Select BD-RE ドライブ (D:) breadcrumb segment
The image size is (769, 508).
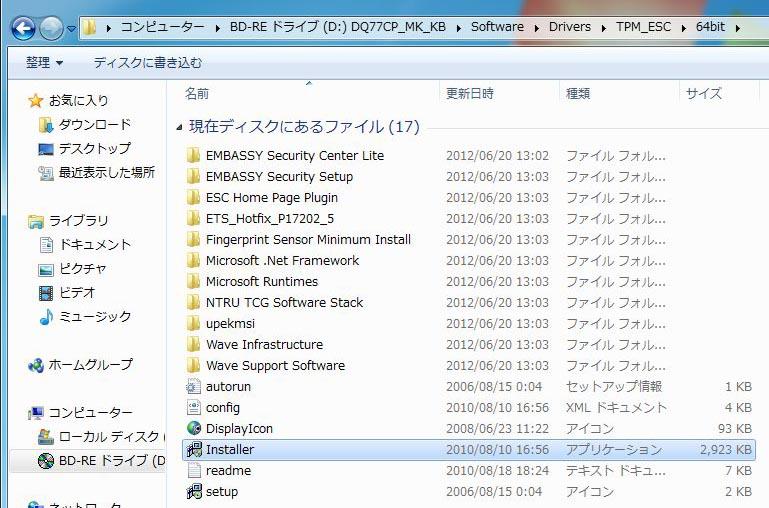[337, 27]
